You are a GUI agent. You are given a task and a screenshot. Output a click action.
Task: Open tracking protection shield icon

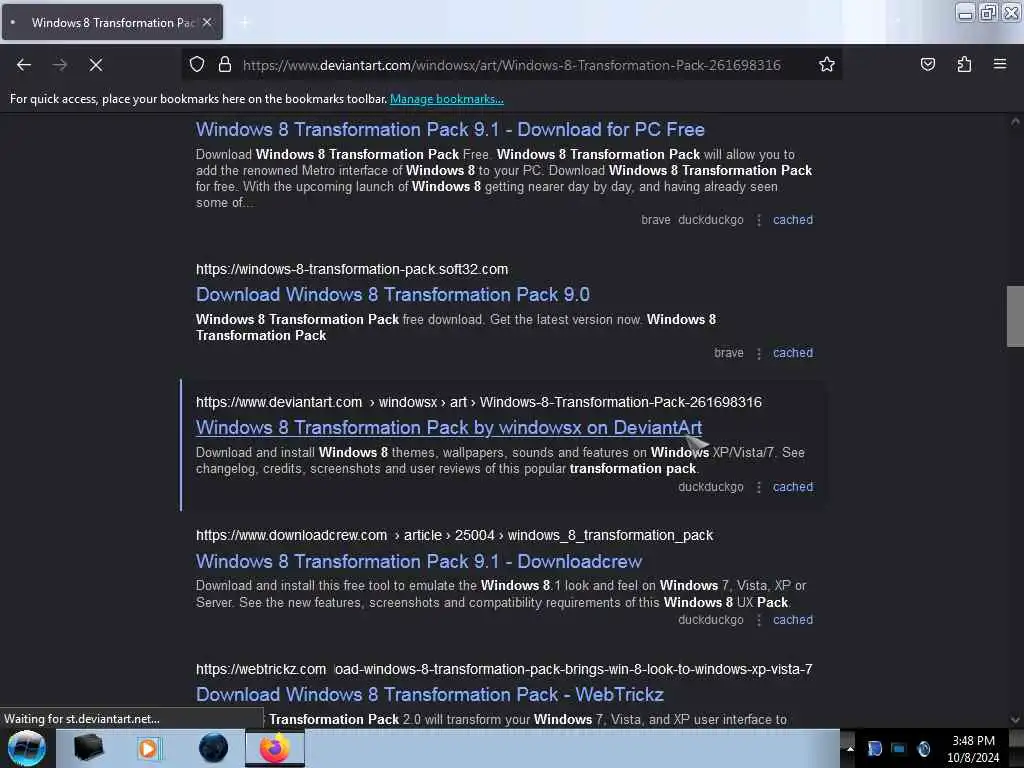(x=197, y=65)
